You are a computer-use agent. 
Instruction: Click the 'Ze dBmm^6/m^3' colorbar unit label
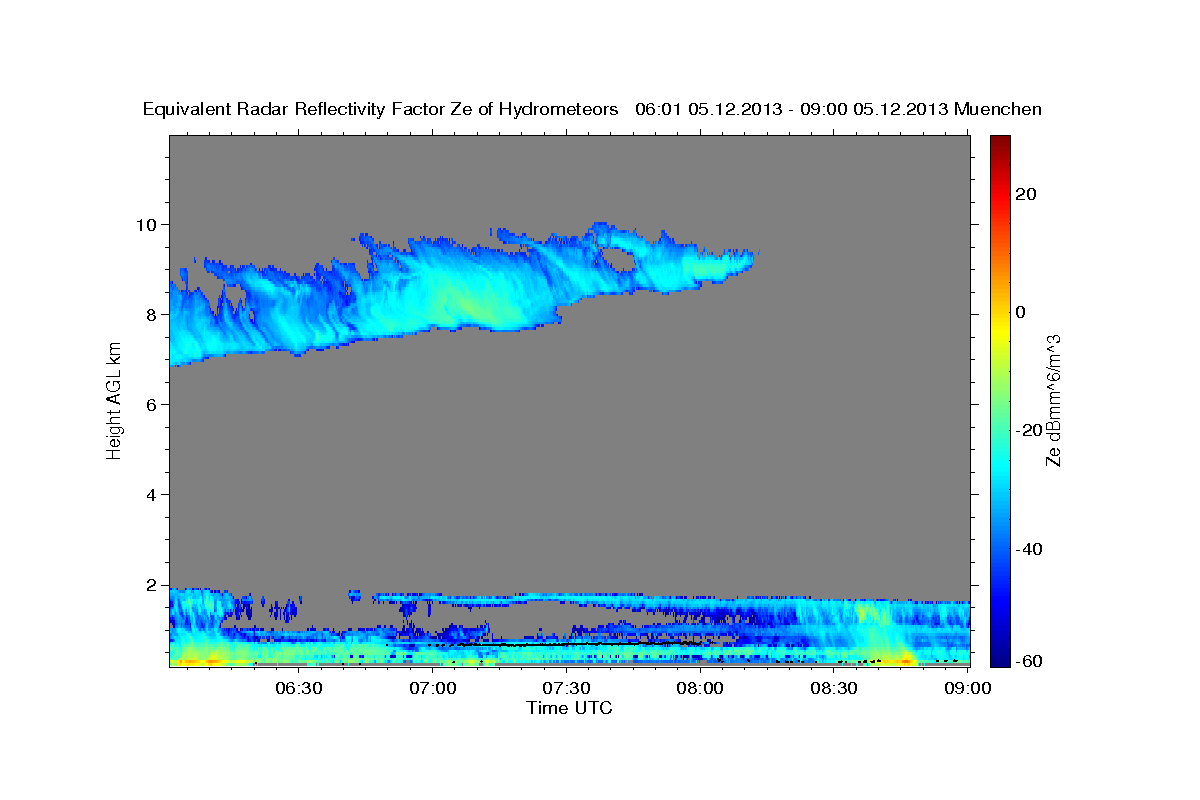click(x=1053, y=400)
